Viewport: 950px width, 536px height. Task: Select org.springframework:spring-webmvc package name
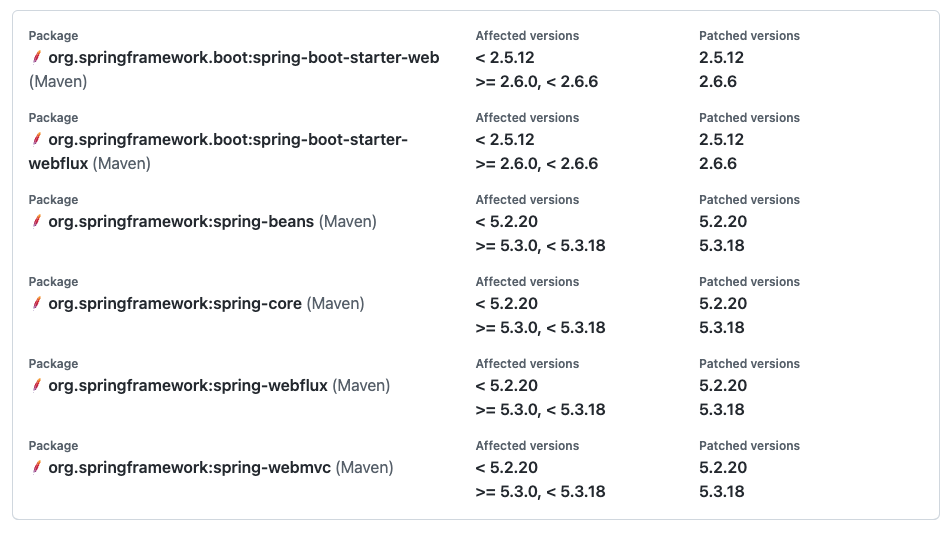tap(190, 468)
